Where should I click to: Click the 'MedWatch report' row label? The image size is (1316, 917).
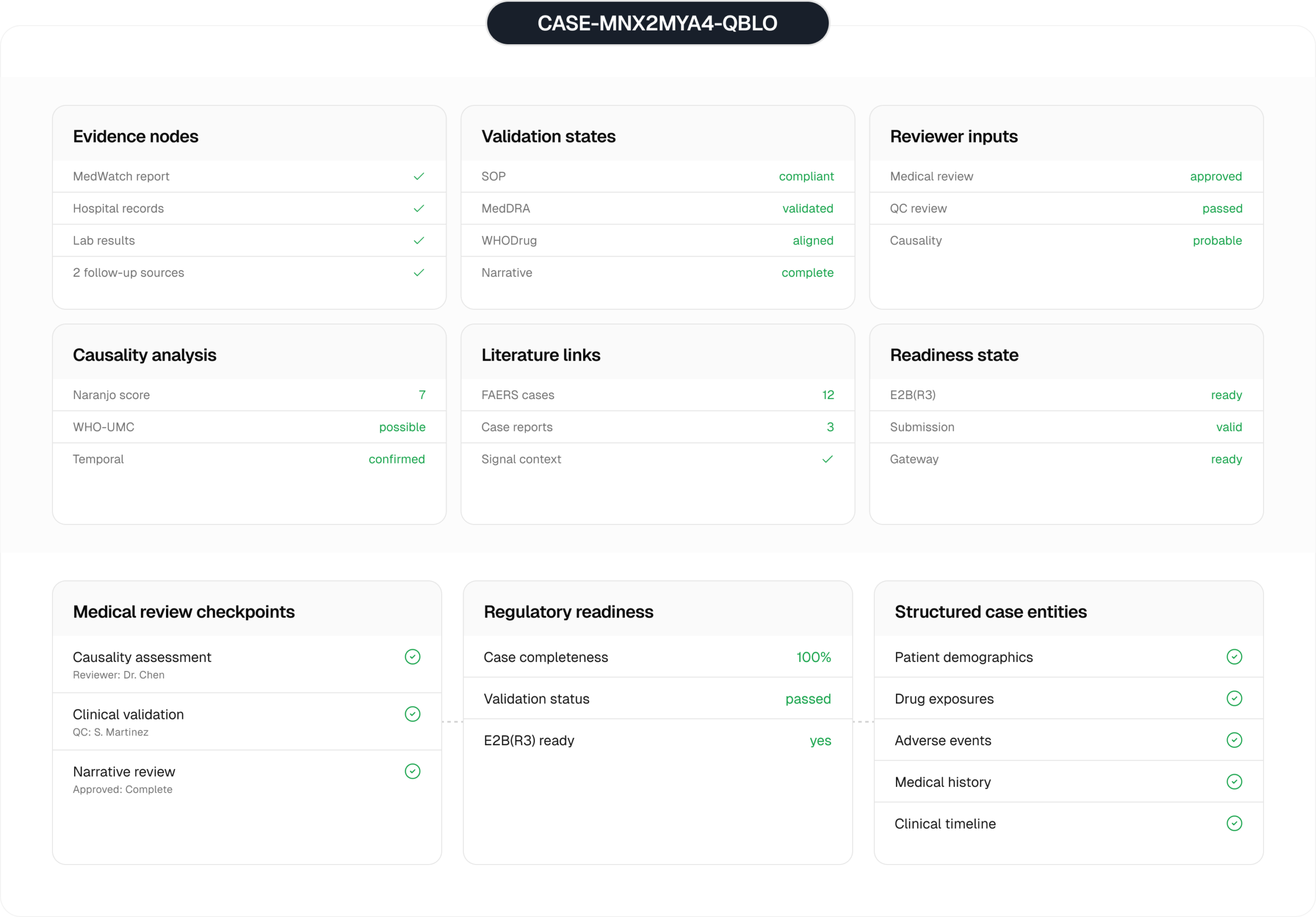[121, 176]
